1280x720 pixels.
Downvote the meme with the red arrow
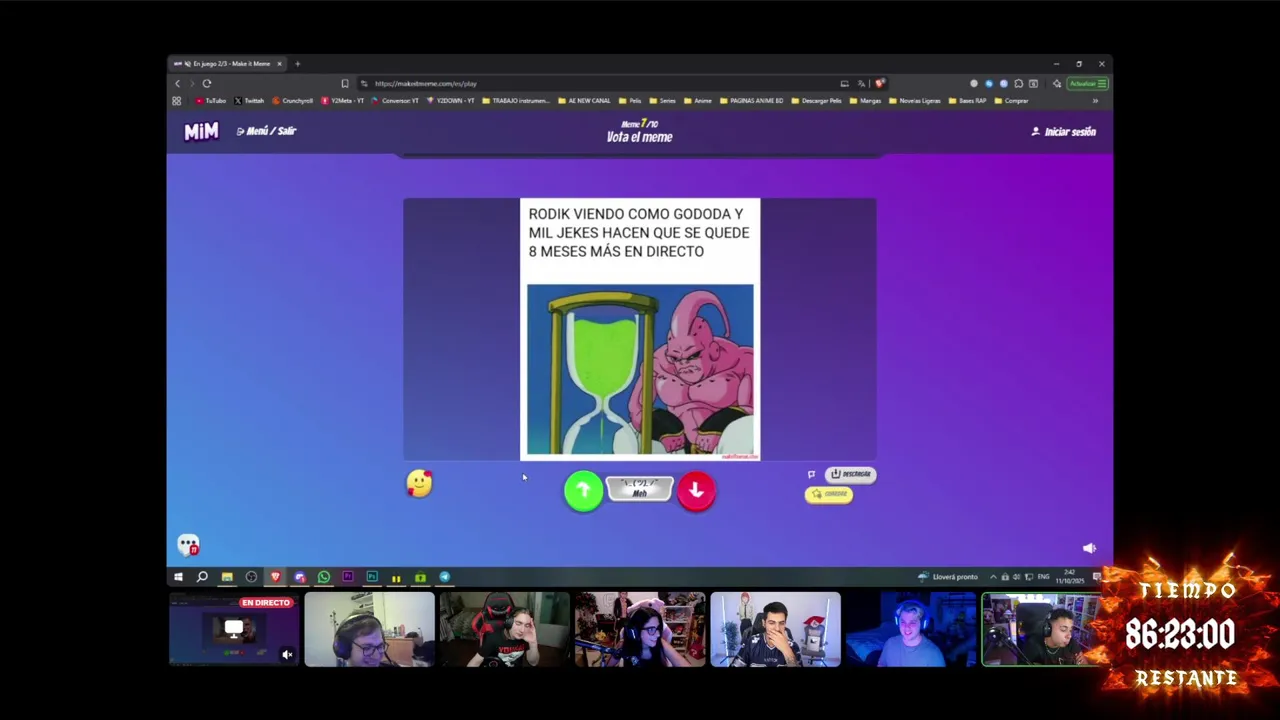pos(696,490)
